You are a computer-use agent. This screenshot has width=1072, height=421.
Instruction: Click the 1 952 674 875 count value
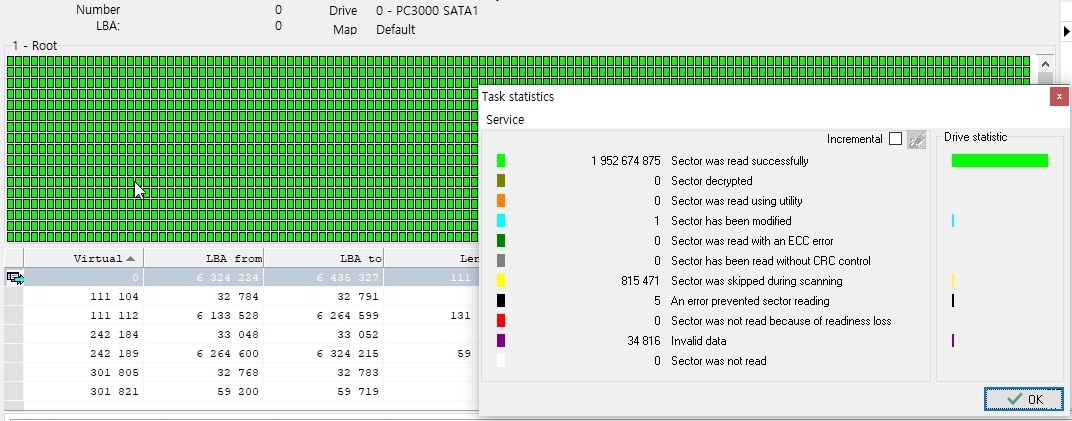tap(626, 161)
